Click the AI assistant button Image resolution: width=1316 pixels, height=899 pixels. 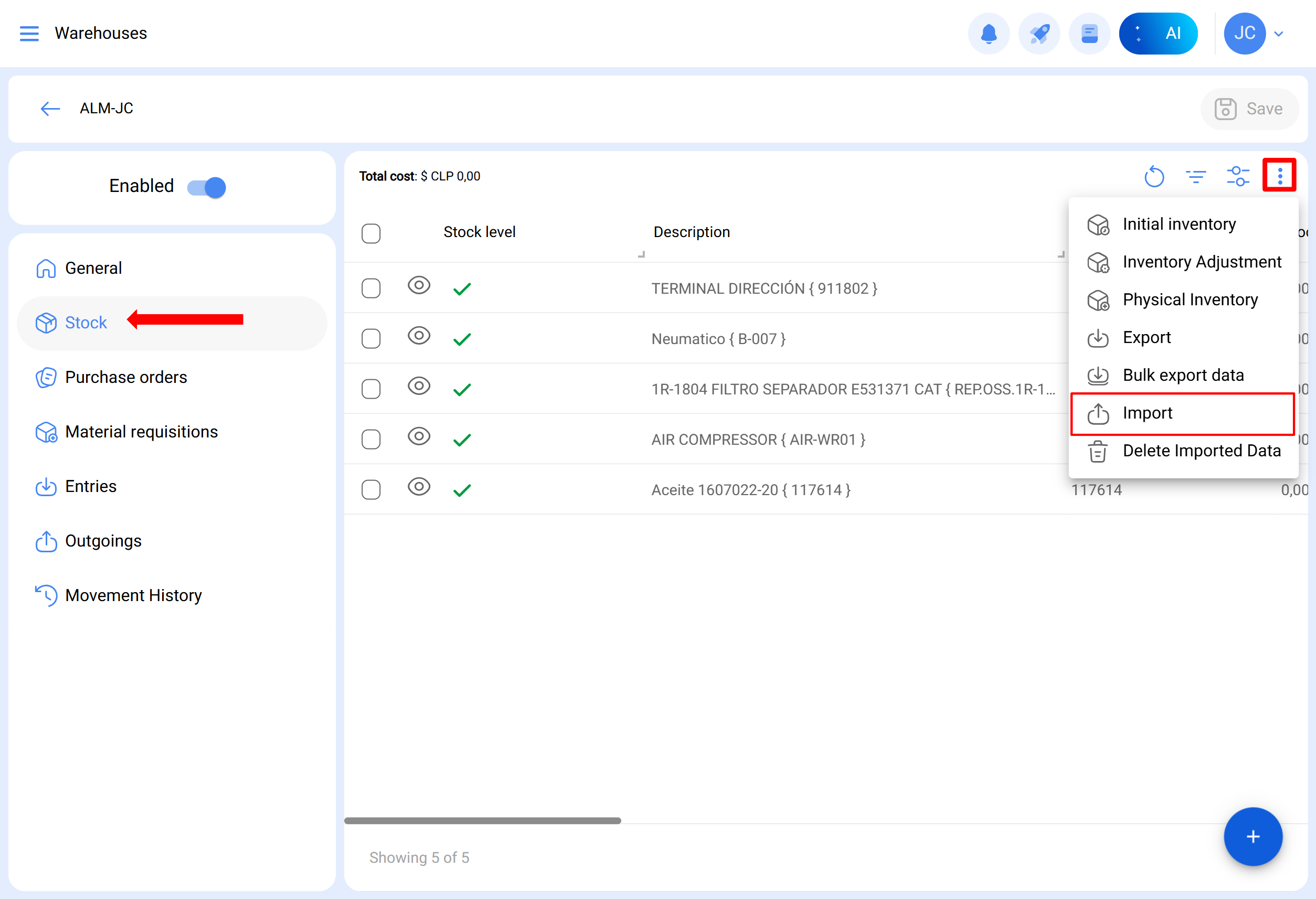point(1158,34)
